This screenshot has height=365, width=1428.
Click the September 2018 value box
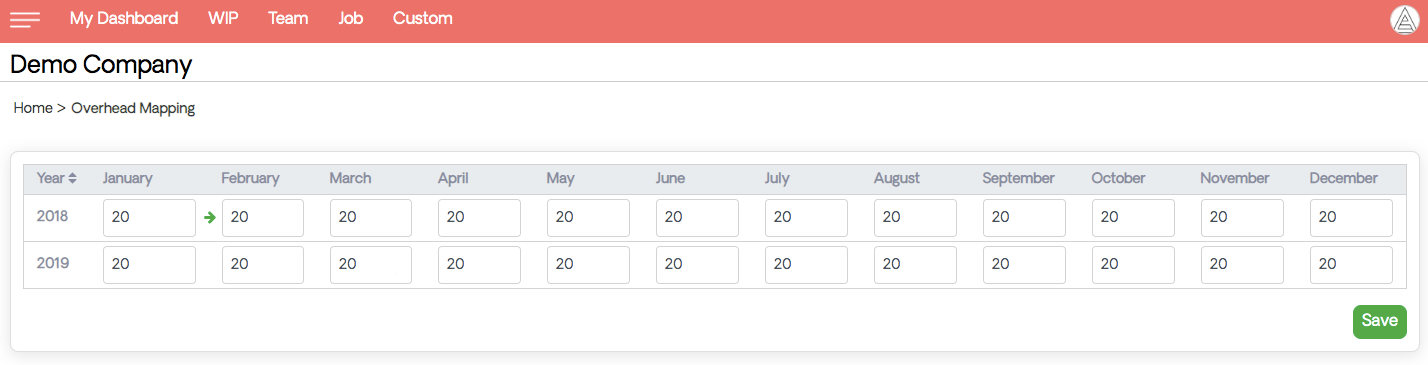tap(1024, 218)
